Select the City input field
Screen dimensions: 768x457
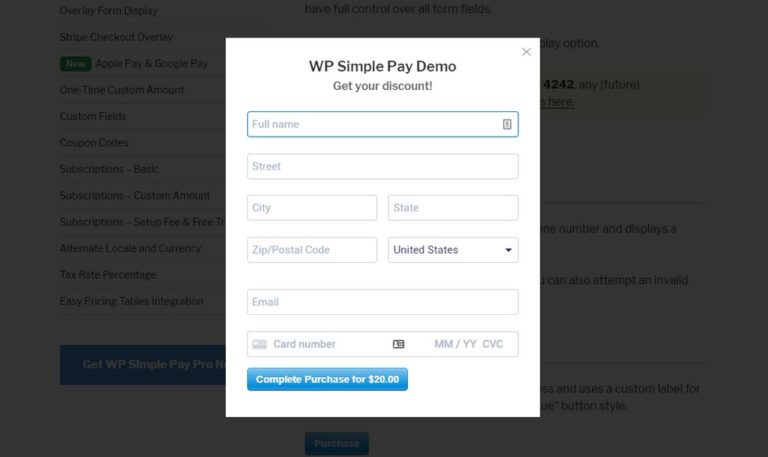312,208
